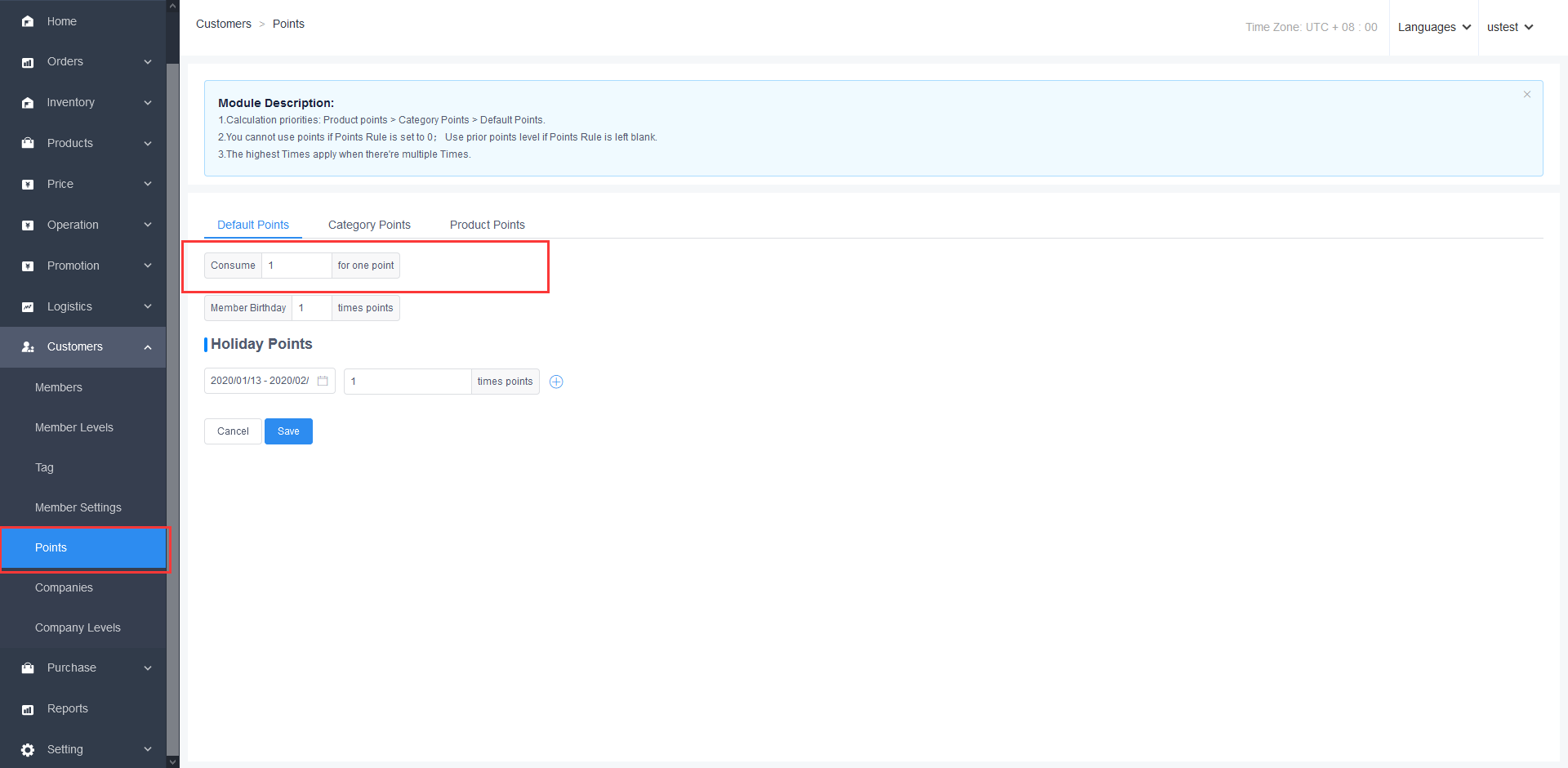Screen dimensions: 1568x768
Task: Expand the Orders menu chevron
Action: (x=148, y=62)
